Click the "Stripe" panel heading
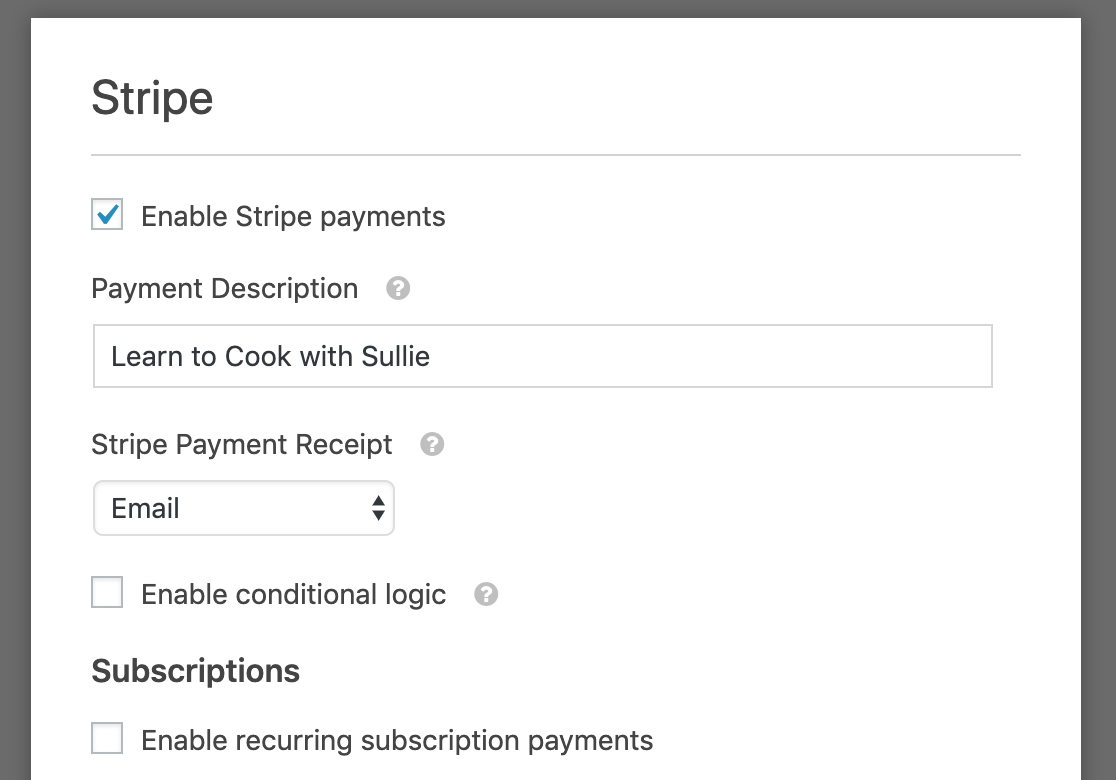The image size is (1116, 780). coord(152,99)
